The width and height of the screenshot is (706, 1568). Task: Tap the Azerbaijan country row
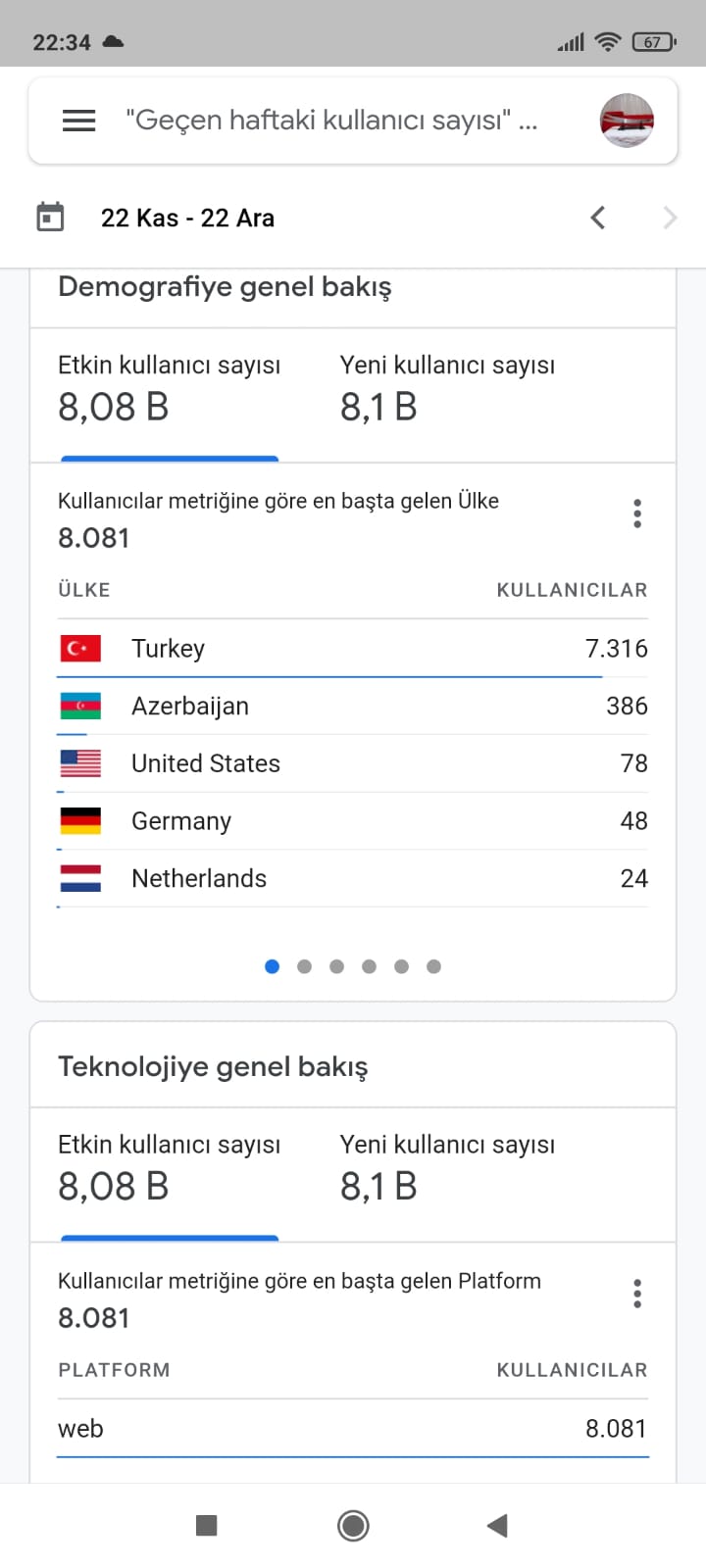(x=353, y=706)
